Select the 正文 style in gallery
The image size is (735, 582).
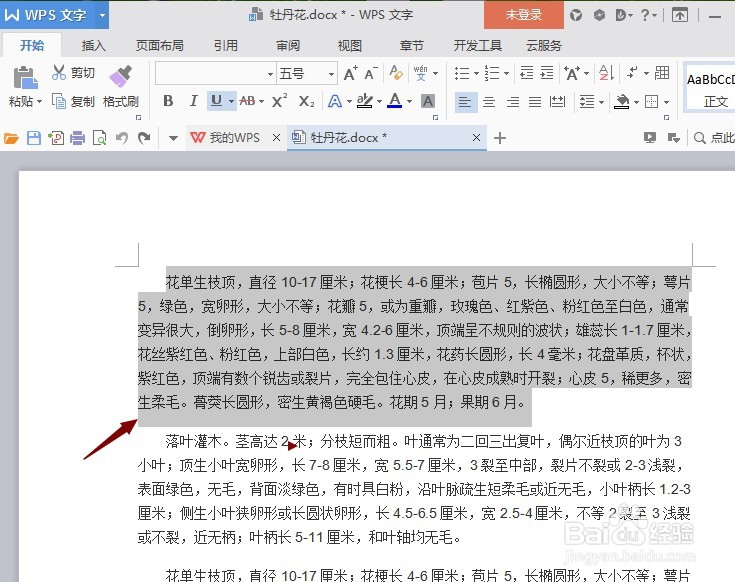point(710,89)
